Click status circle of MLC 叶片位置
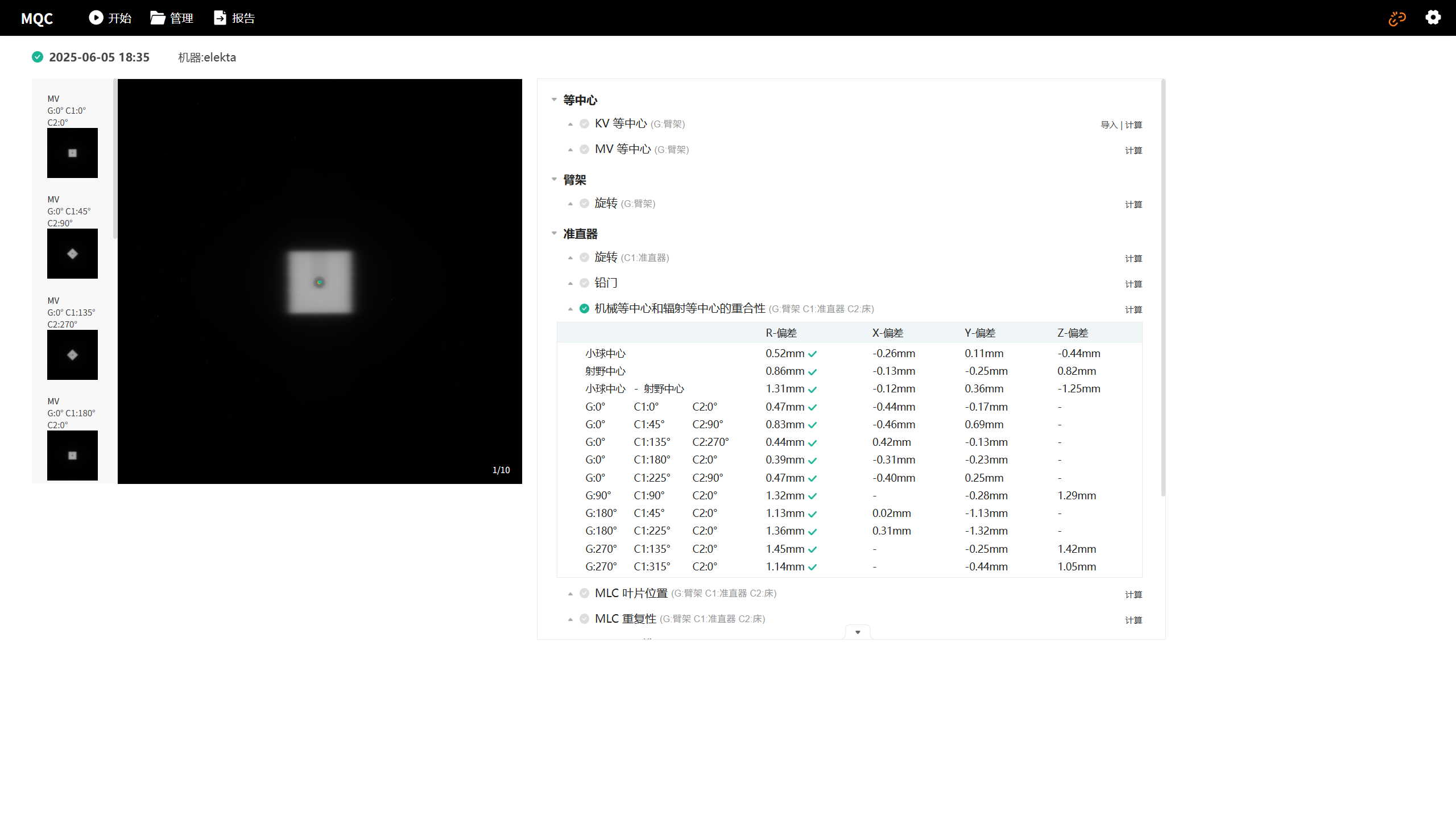 pyautogui.click(x=584, y=594)
